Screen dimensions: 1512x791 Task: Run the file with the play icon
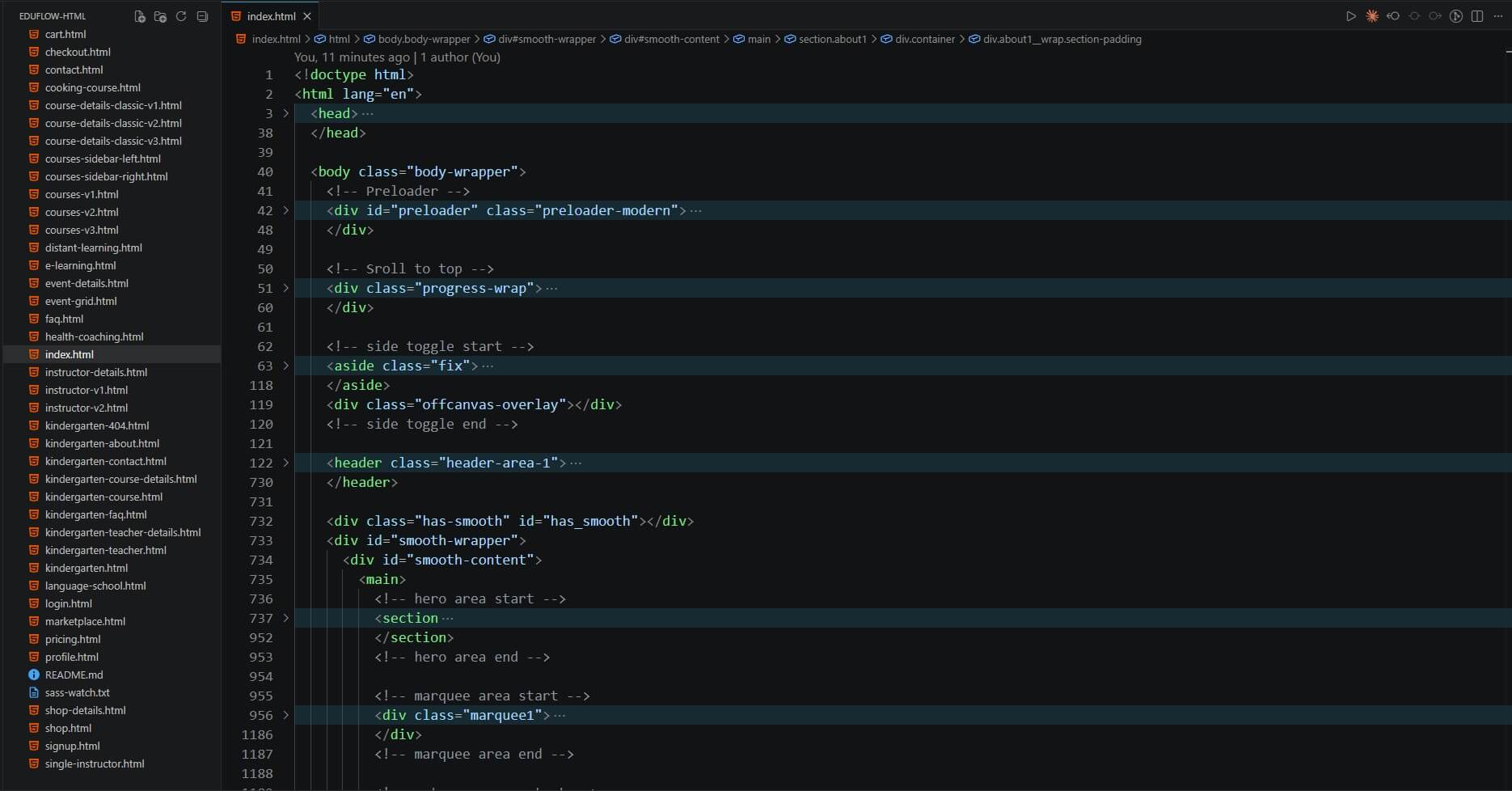click(x=1350, y=16)
